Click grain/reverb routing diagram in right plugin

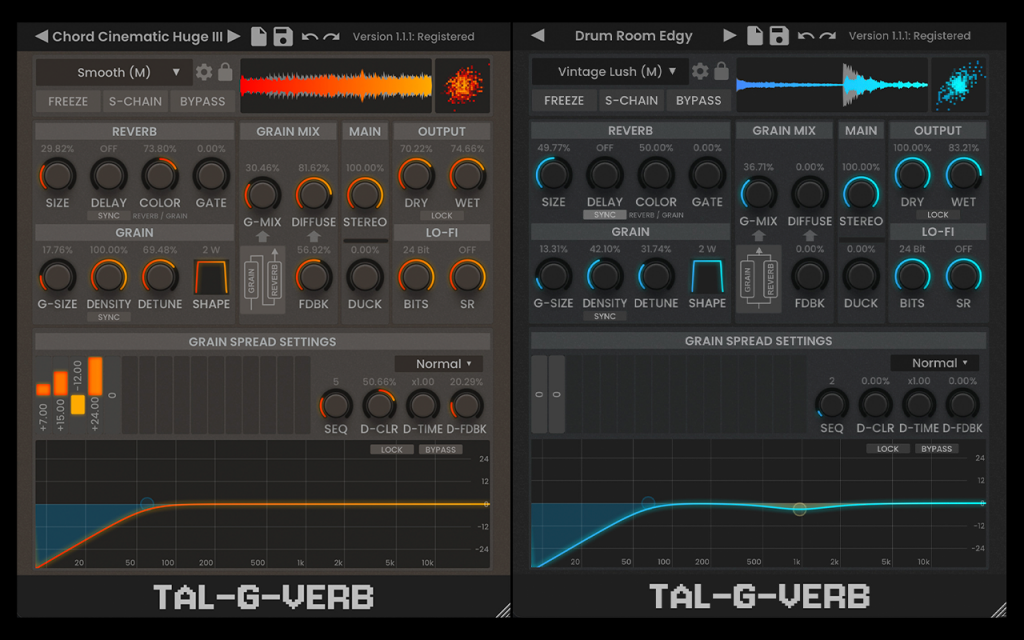(759, 280)
